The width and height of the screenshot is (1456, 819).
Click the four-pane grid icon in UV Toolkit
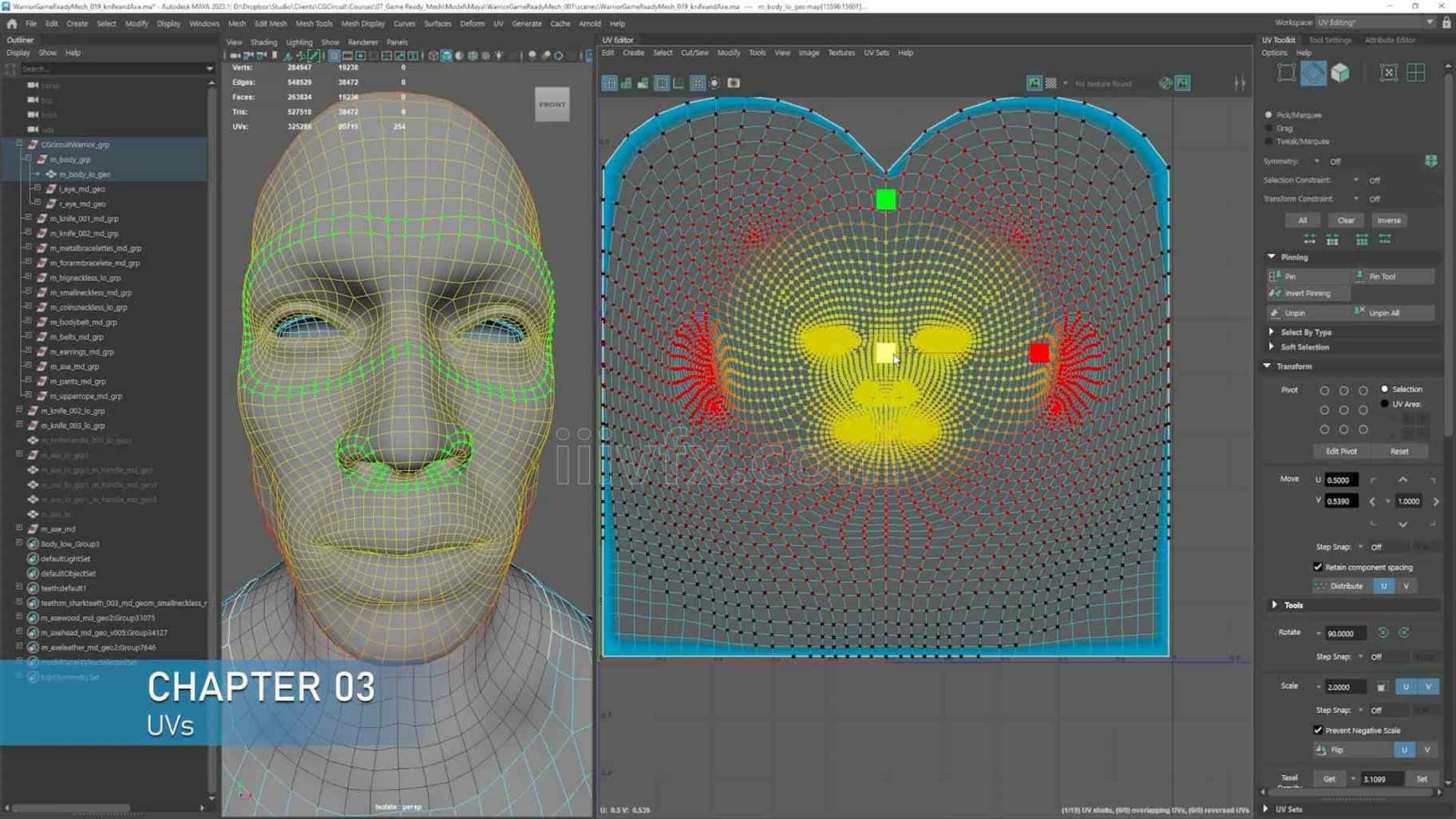coord(1416,73)
